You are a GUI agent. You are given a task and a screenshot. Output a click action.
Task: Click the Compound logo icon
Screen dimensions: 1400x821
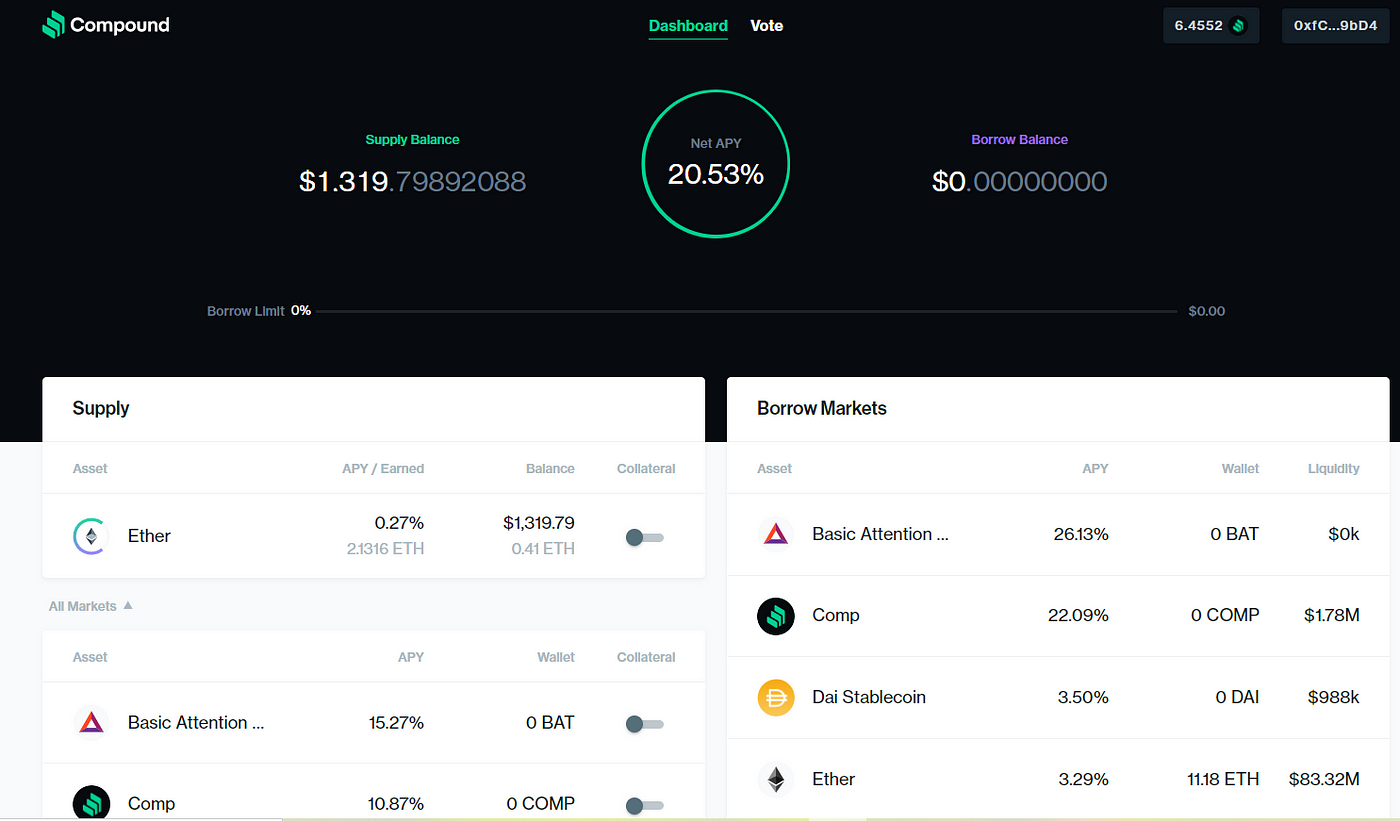(53, 25)
